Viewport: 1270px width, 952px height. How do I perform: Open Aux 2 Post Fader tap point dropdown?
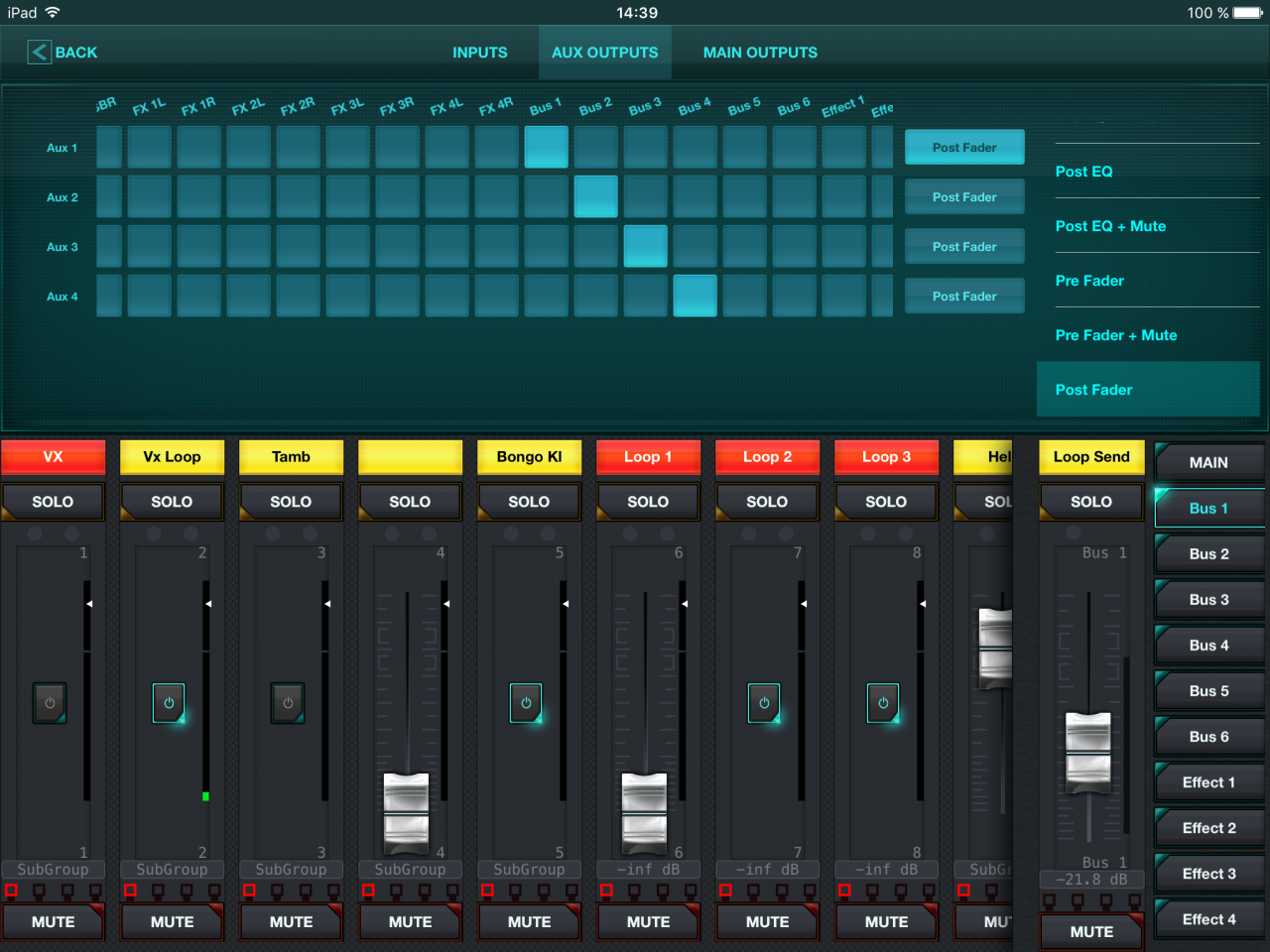point(964,196)
